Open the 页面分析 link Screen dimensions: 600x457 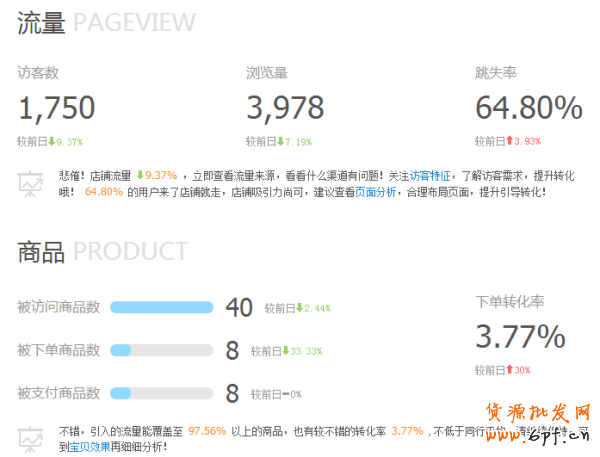[x=375, y=191]
